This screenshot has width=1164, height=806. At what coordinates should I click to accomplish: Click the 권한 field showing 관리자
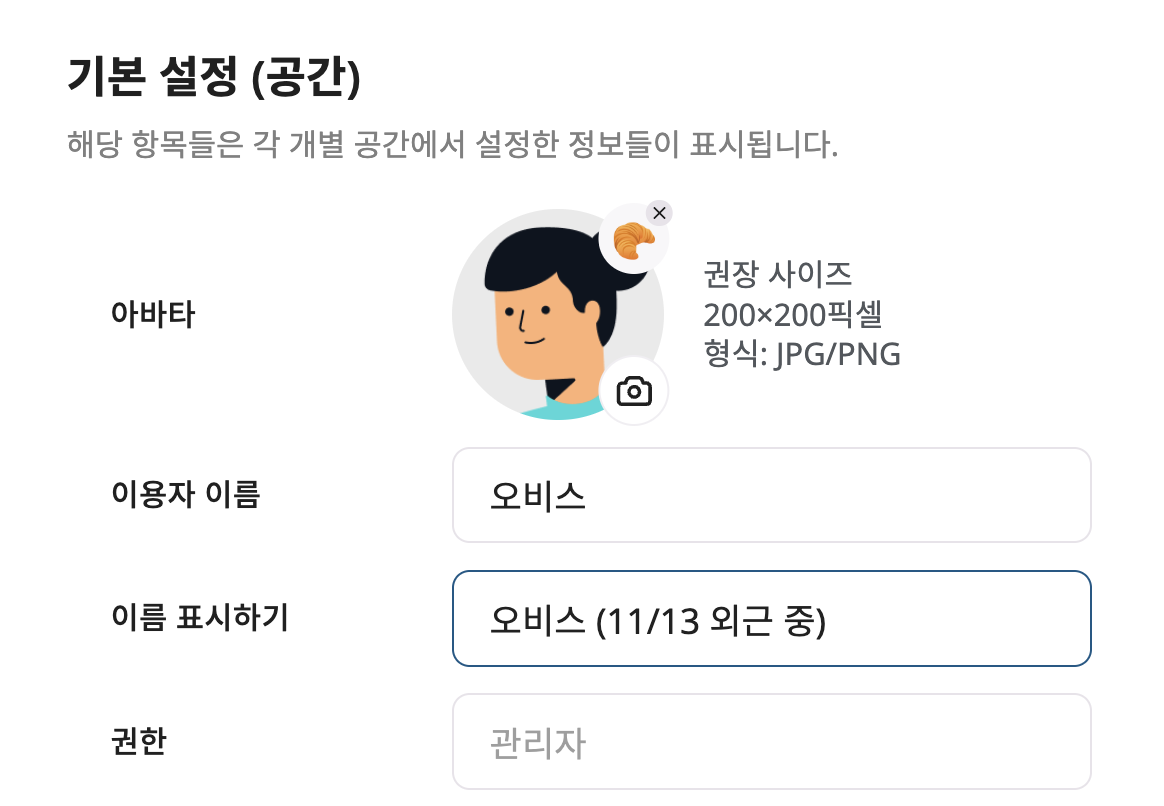(770, 740)
